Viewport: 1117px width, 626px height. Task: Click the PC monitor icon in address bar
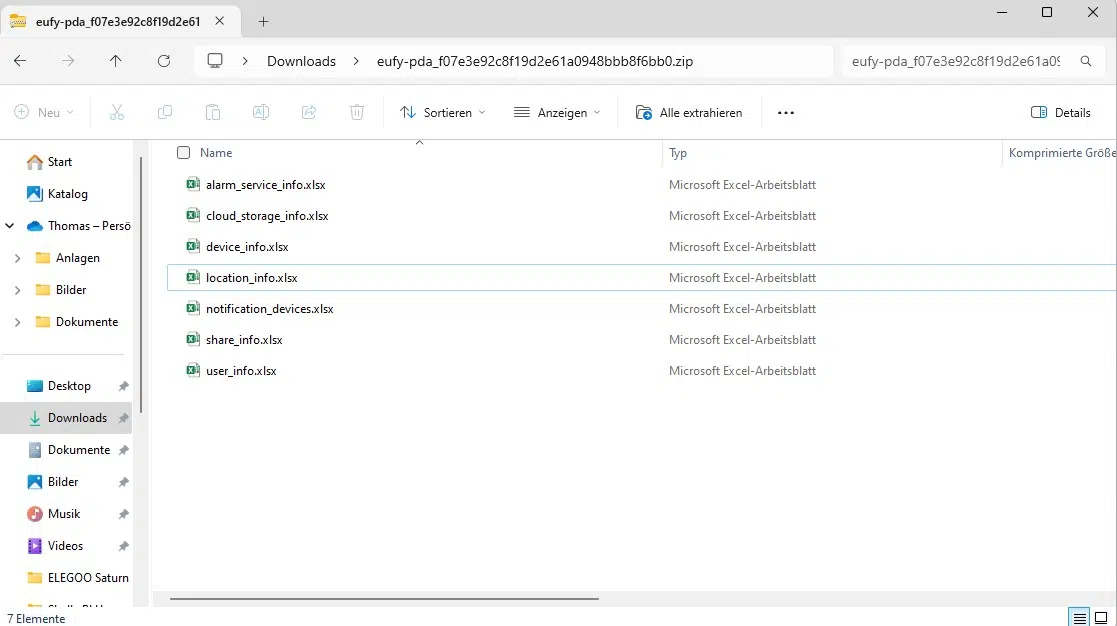coord(214,61)
